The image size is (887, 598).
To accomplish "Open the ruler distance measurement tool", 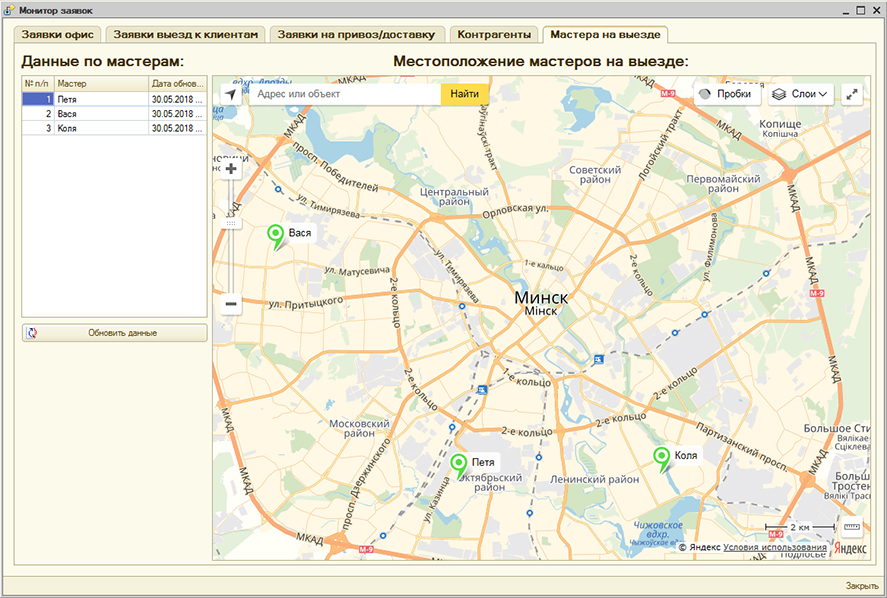I will click(852, 526).
